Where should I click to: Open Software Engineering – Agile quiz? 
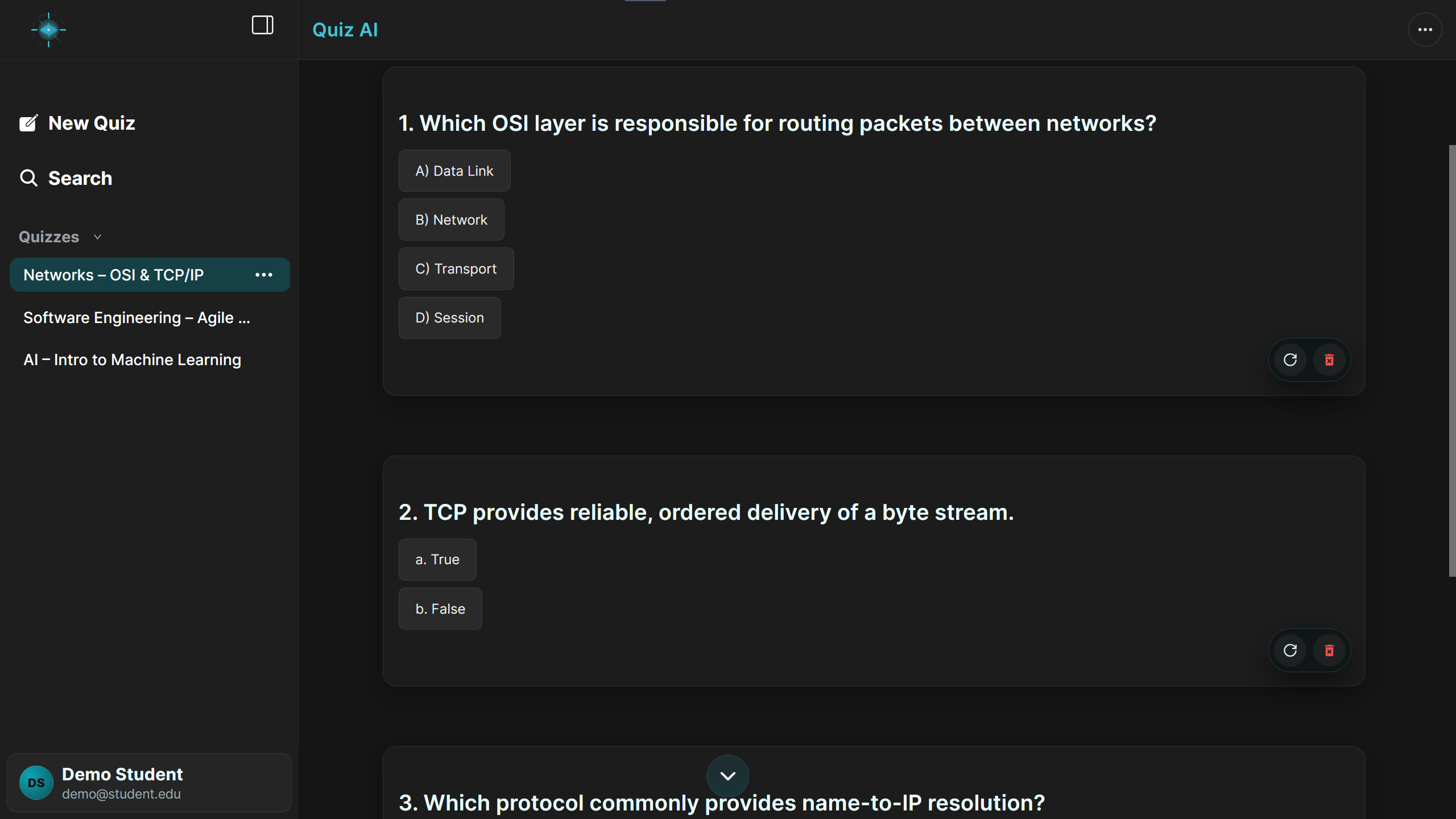[136, 317]
